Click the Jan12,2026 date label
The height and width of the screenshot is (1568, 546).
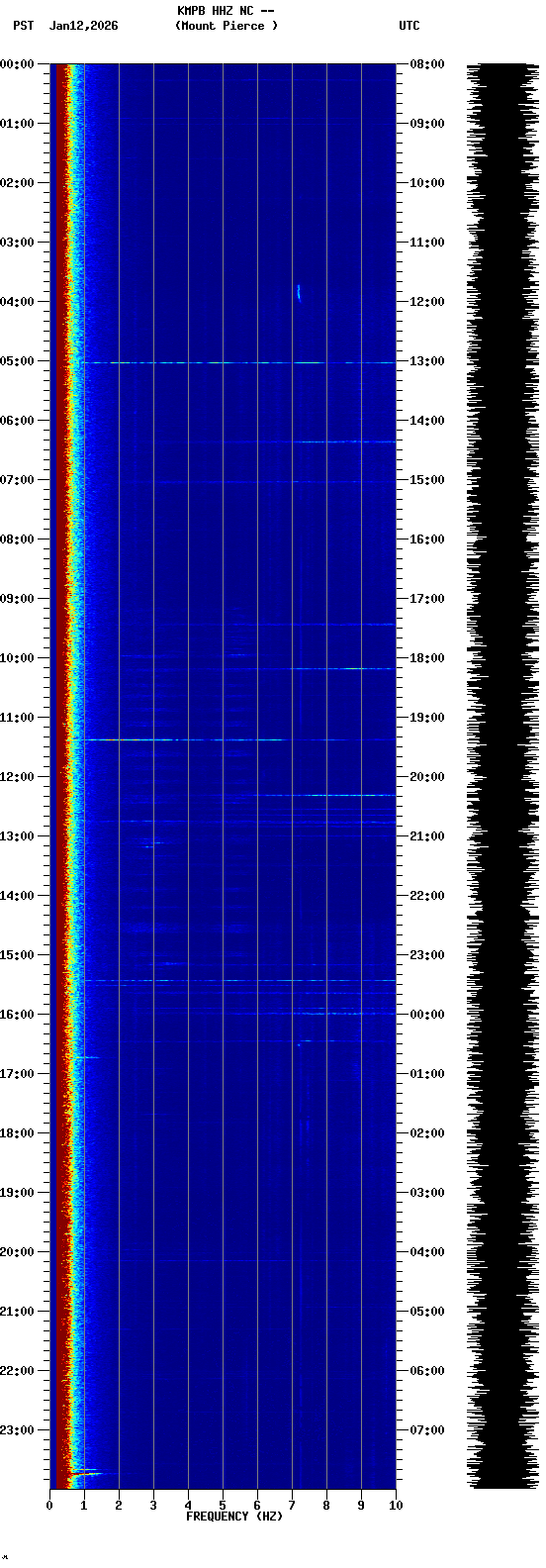[x=83, y=26]
